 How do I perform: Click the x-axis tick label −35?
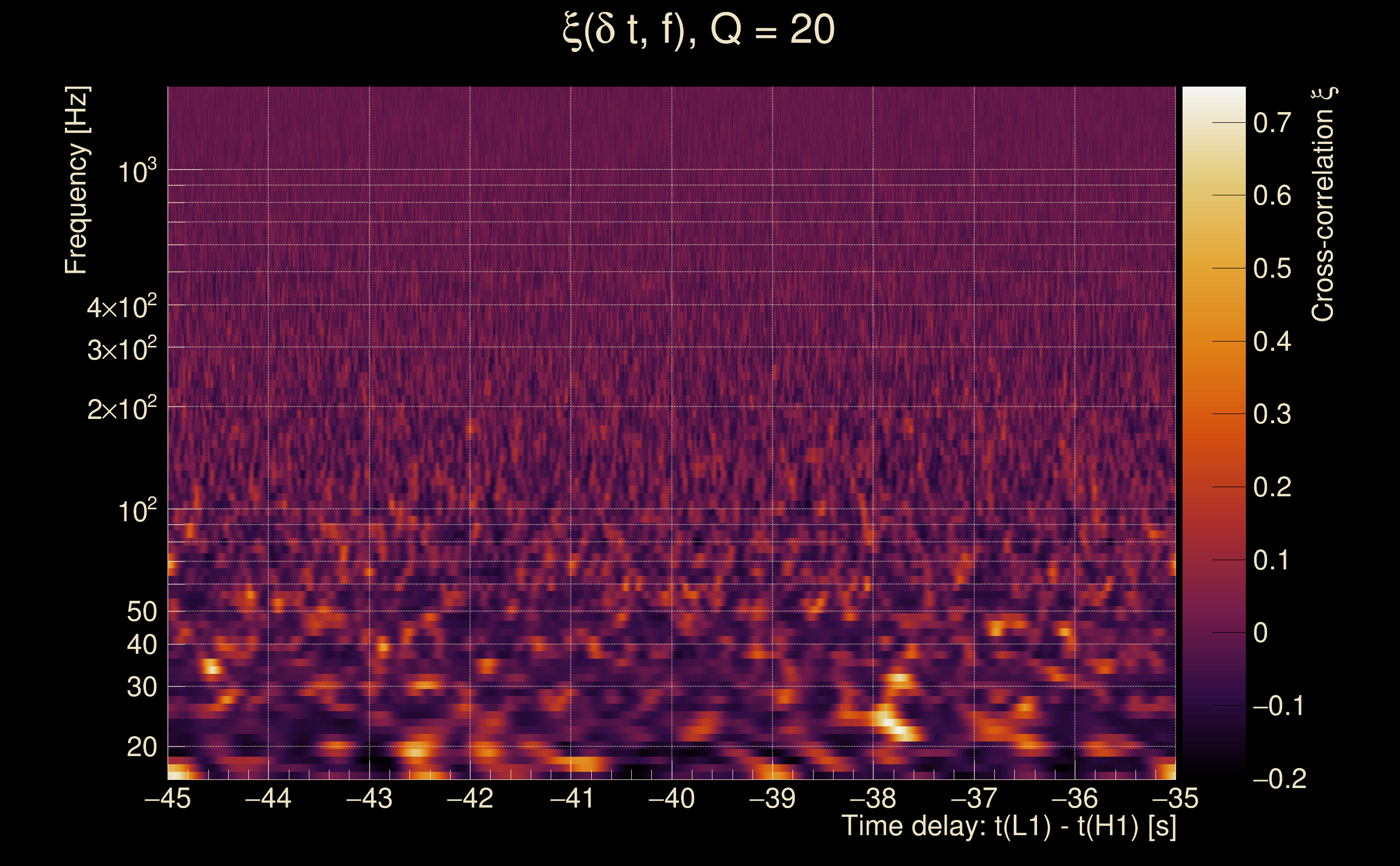point(1175,798)
